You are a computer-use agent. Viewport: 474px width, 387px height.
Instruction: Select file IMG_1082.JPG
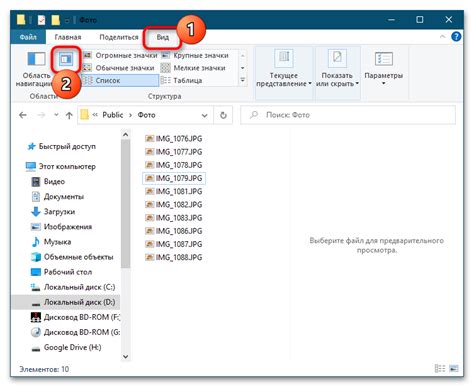(x=174, y=205)
